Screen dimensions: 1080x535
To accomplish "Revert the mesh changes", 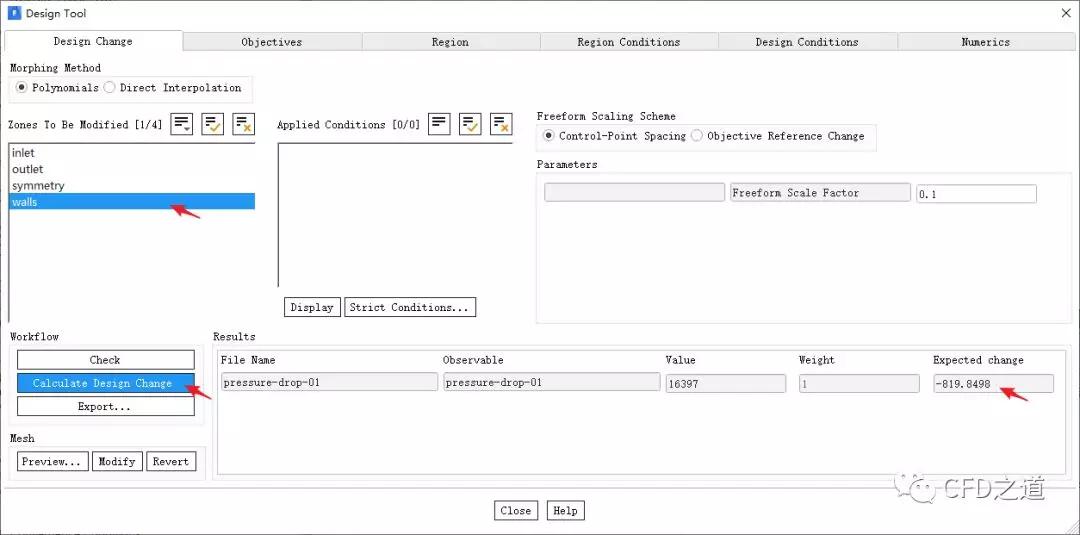I will click(171, 461).
